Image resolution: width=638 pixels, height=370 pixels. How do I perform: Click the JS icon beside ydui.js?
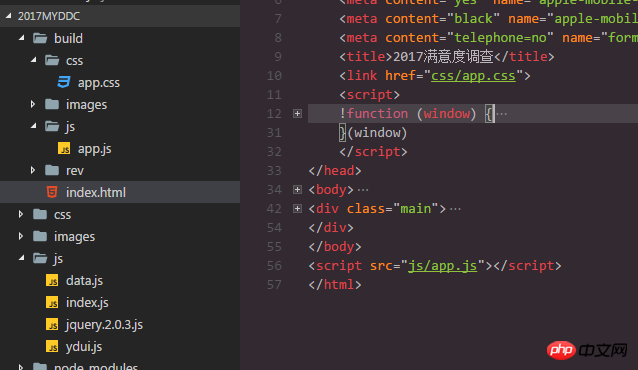[x=52, y=346]
